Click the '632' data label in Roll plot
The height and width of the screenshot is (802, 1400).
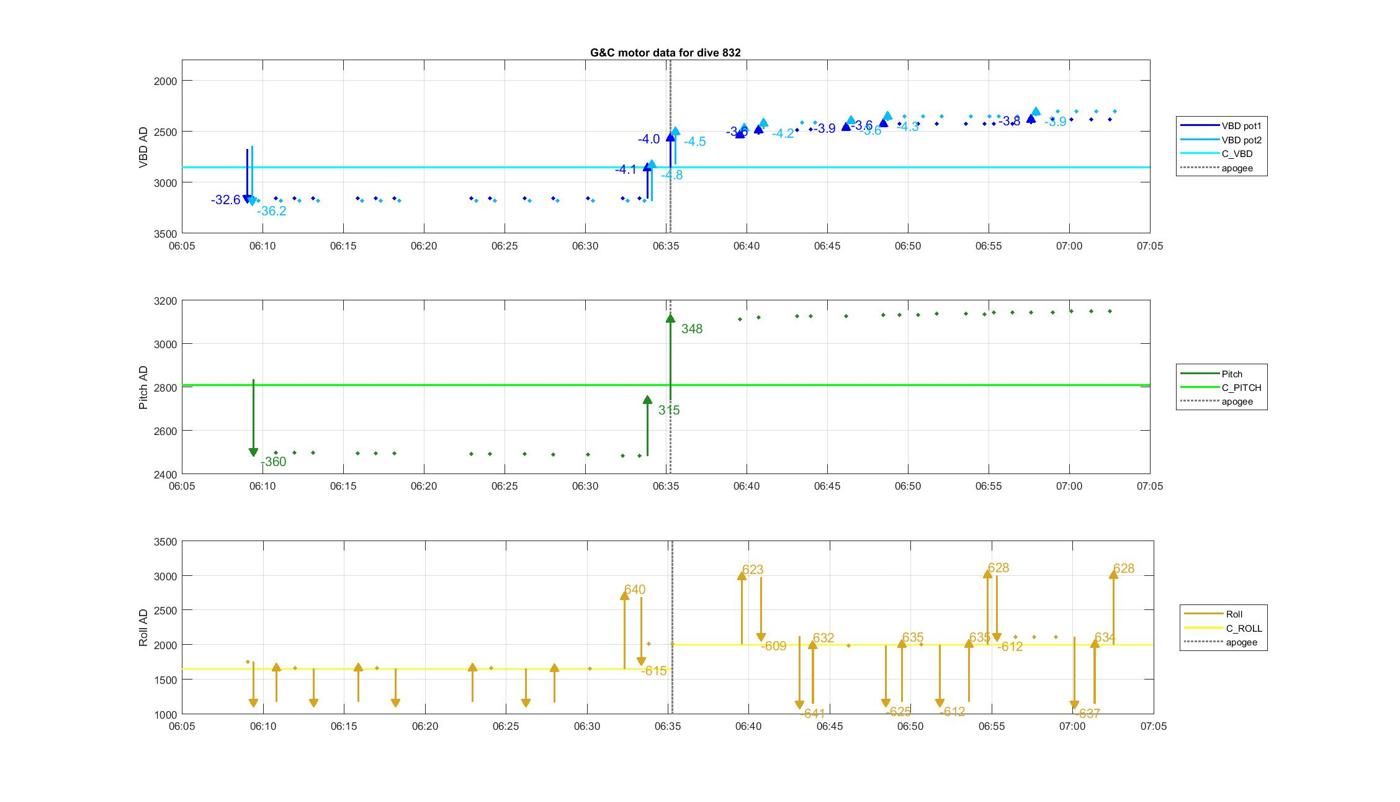823,638
